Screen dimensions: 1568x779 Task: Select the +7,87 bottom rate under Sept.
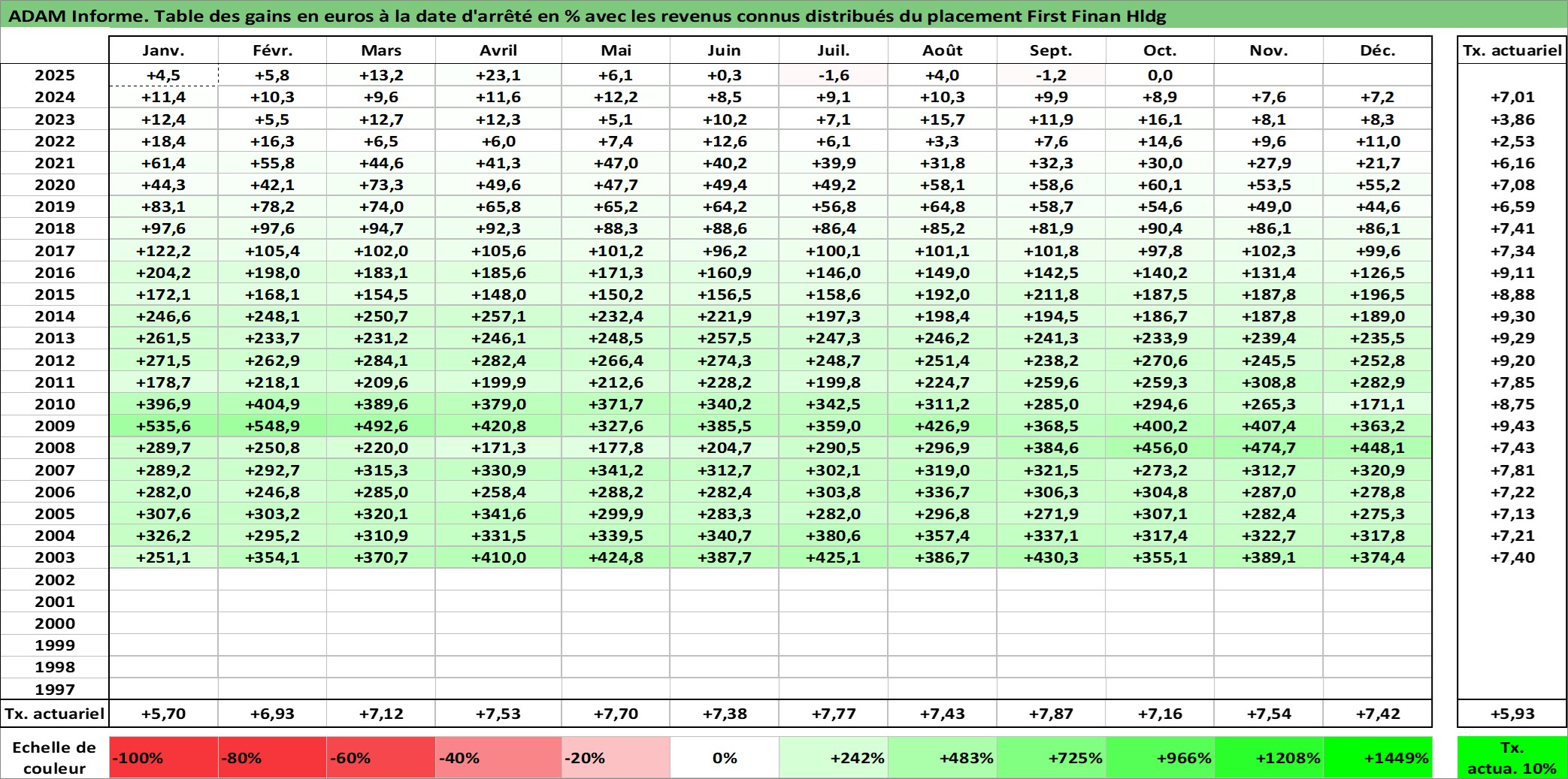1051,714
